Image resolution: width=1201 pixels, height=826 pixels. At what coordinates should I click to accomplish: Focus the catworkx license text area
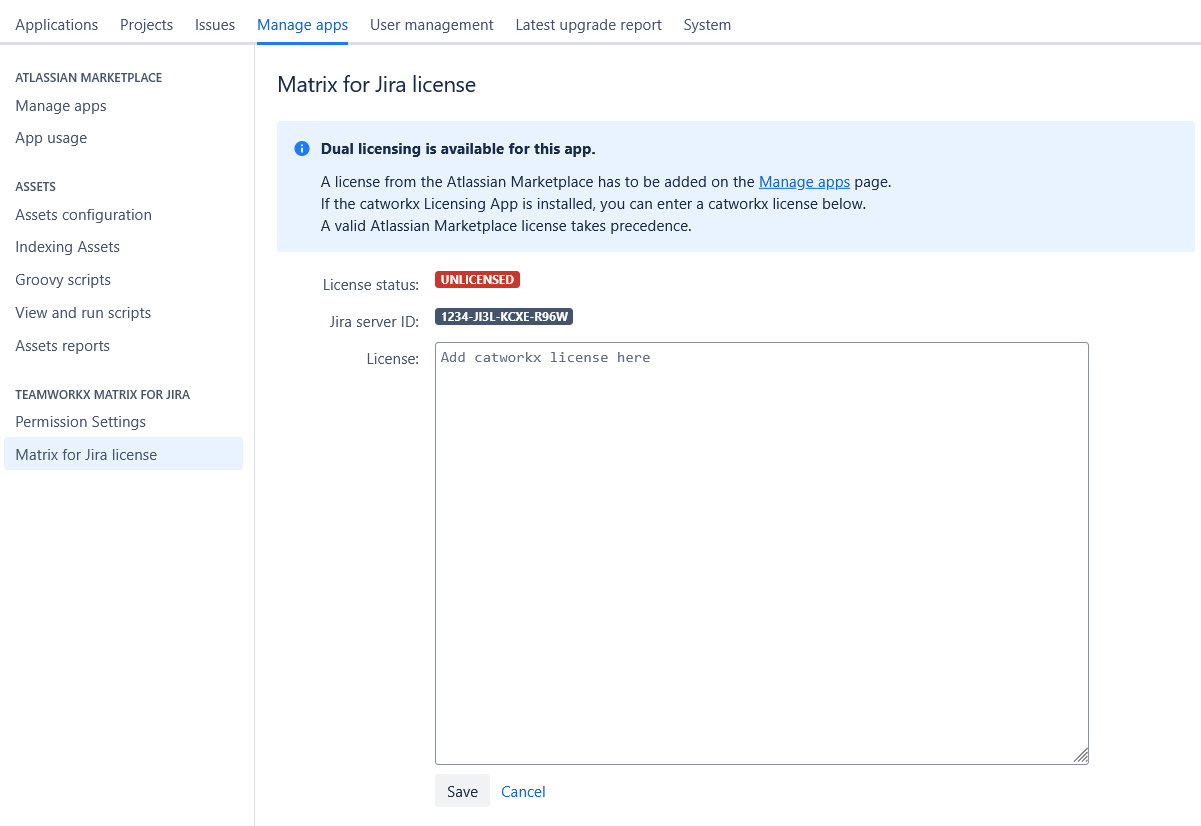(x=761, y=553)
